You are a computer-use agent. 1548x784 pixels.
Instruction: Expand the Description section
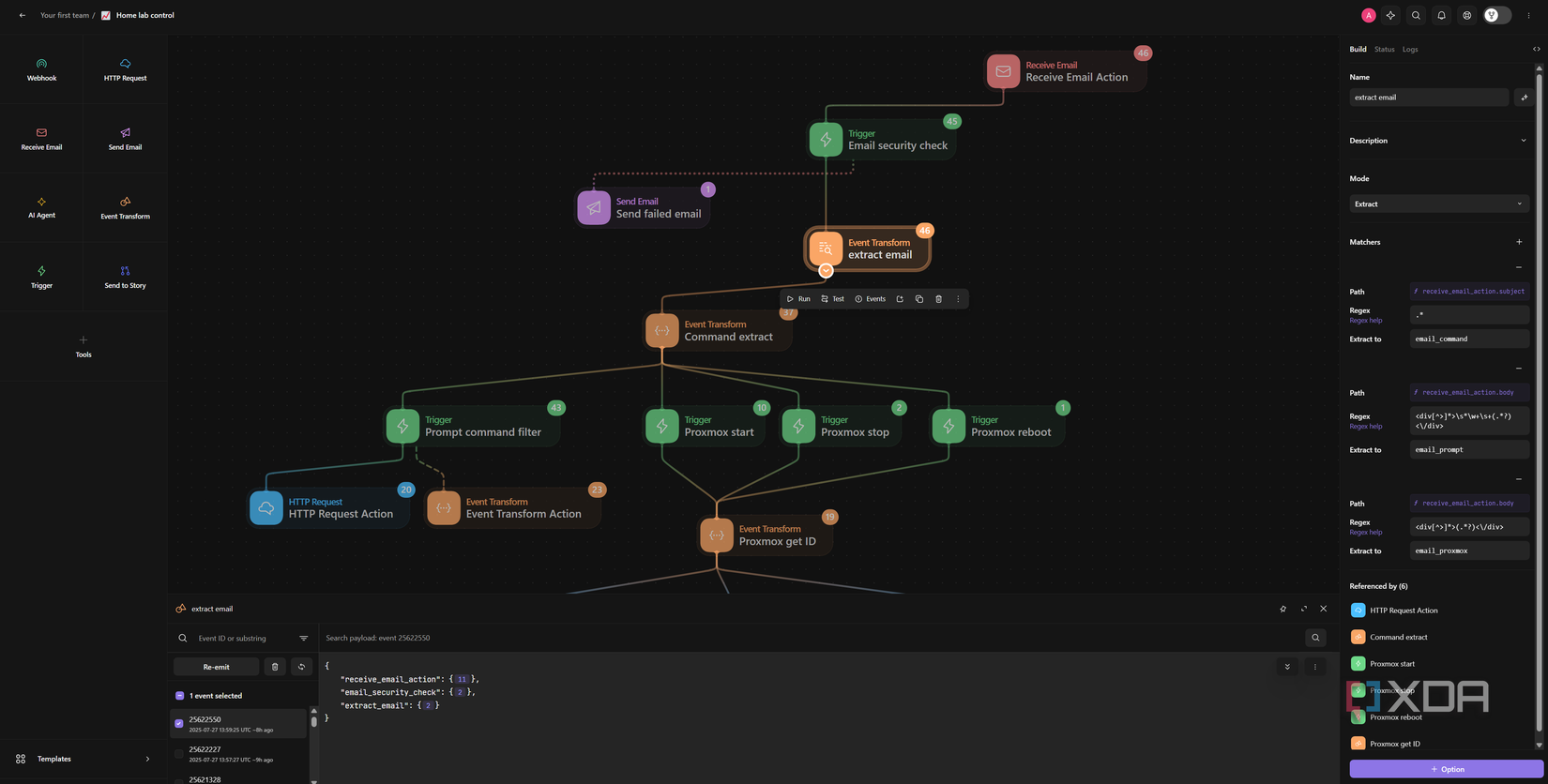1438,141
